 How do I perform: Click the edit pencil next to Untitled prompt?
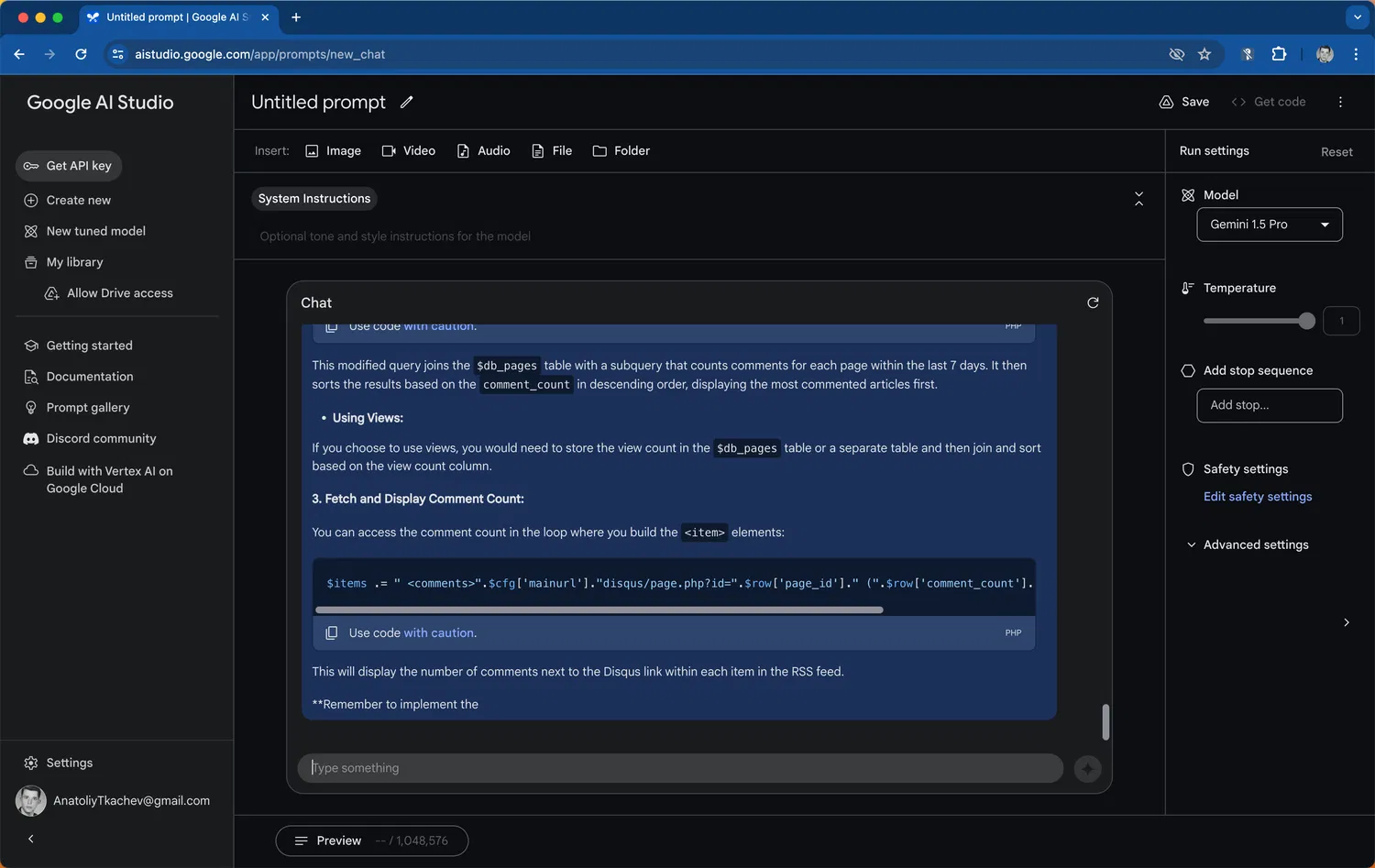pyautogui.click(x=407, y=103)
